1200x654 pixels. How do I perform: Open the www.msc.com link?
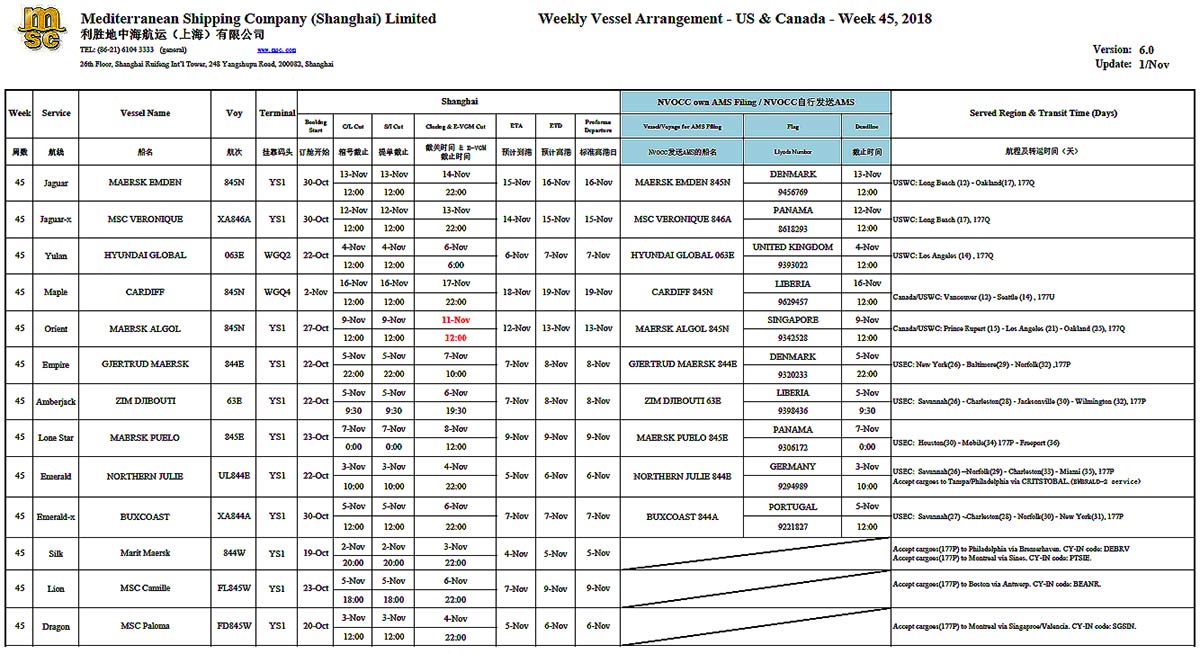pos(276,49)
